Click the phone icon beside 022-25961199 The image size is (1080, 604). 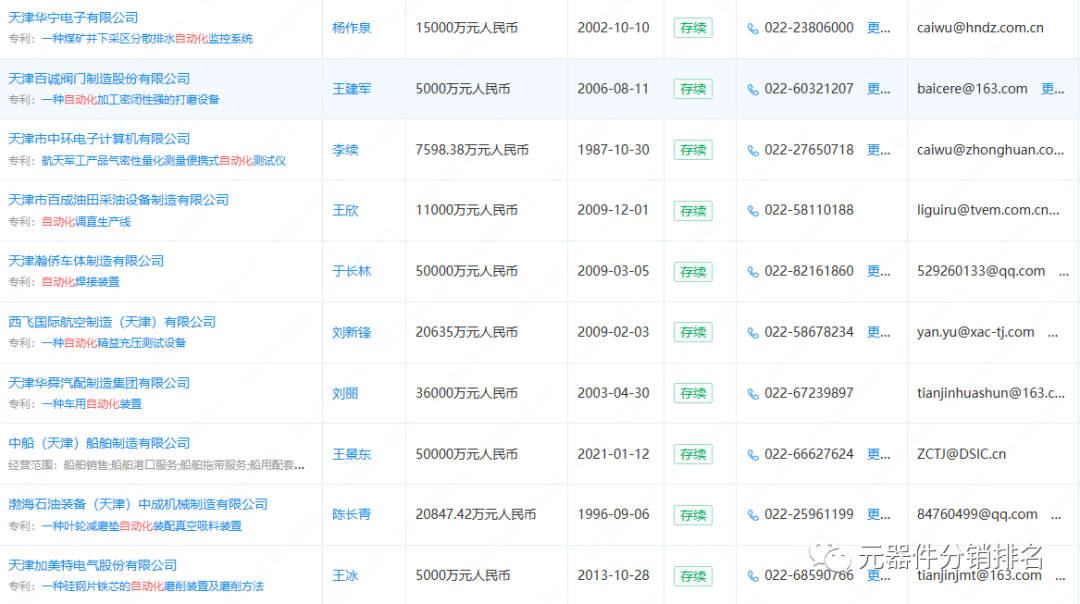pos(753,516)
